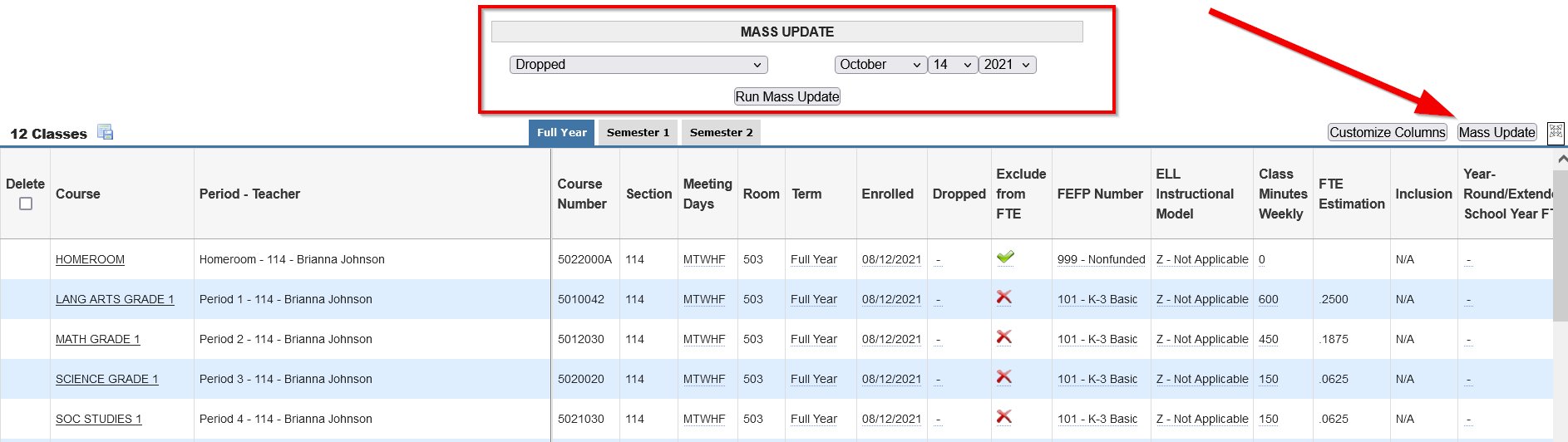Switch to the Full Year tab
1568x442 pixels.
[x=562, y=133]
